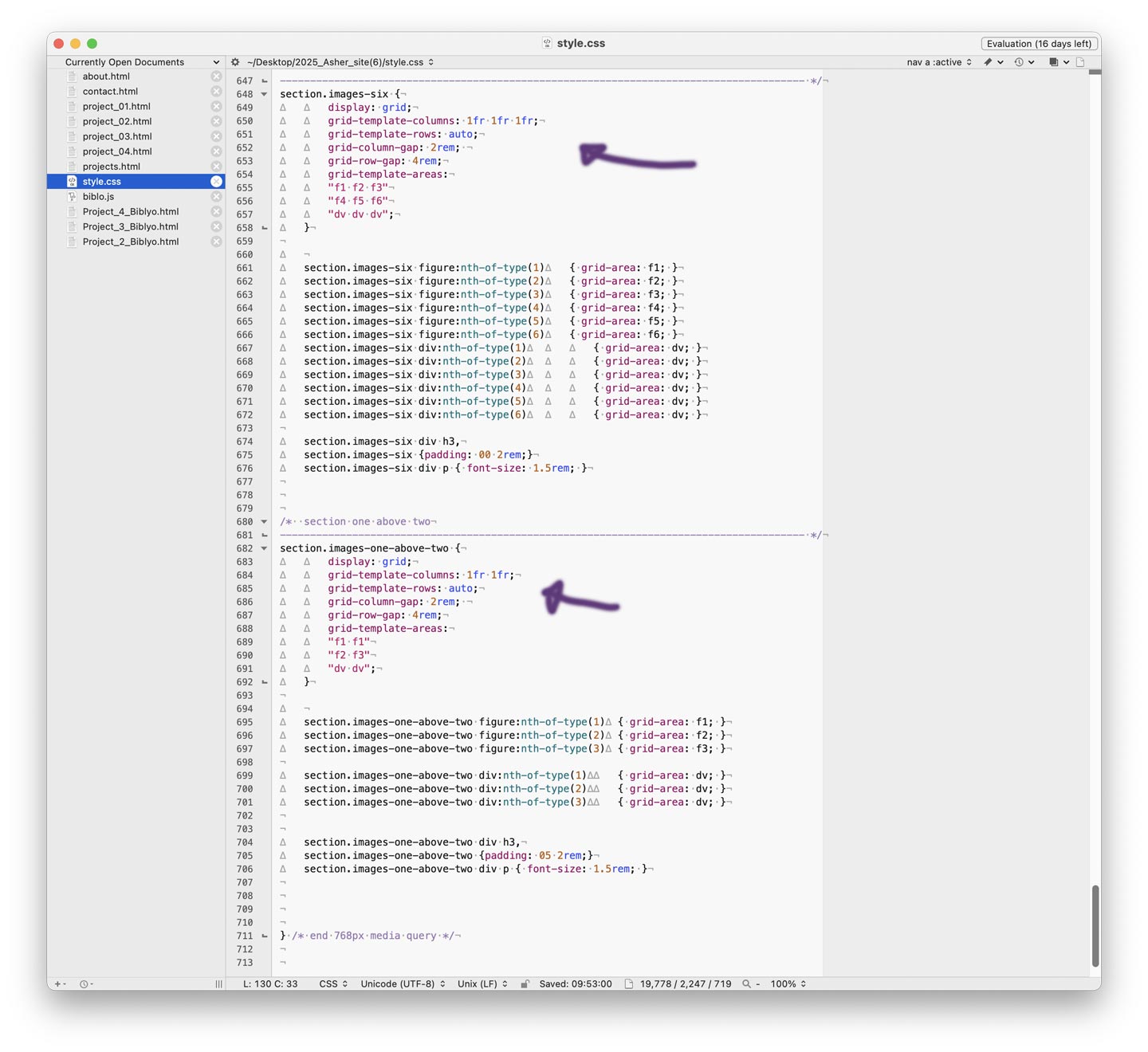Click the fold end marker at line 658

[x=265, y=228]
